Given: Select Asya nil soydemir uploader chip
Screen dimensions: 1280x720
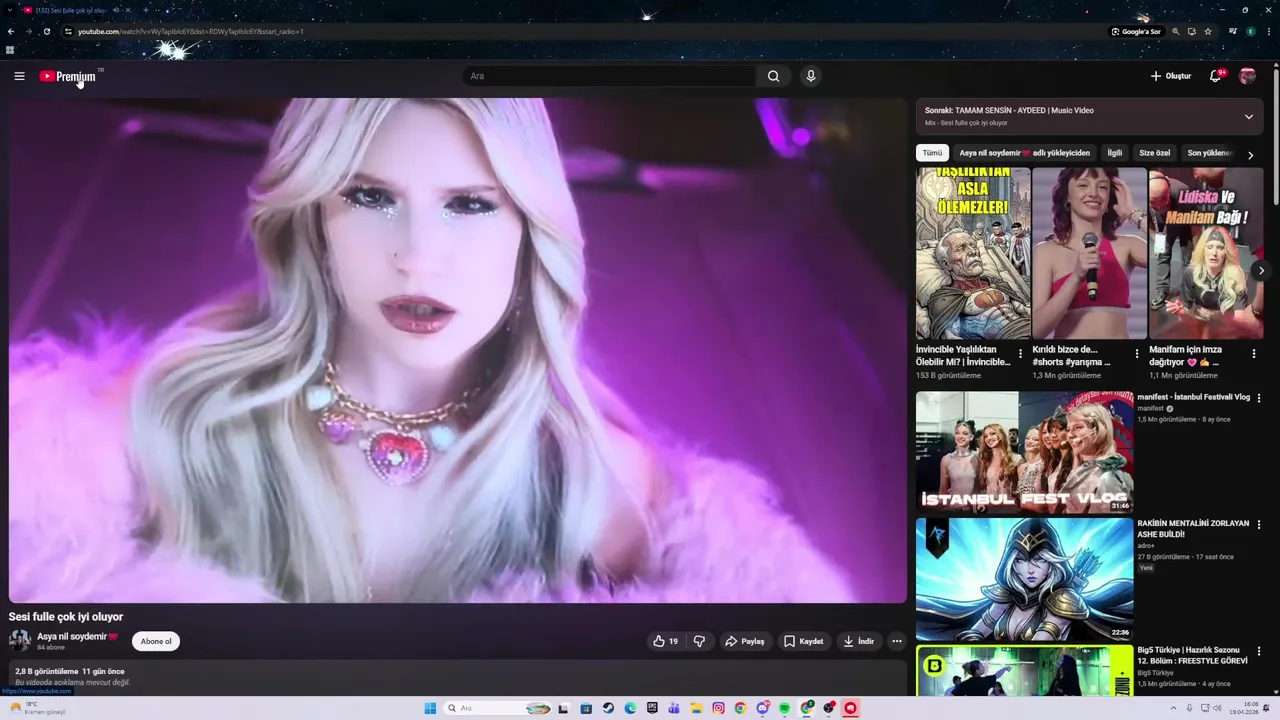Looking at the screenshot, I should [1024, 153].
